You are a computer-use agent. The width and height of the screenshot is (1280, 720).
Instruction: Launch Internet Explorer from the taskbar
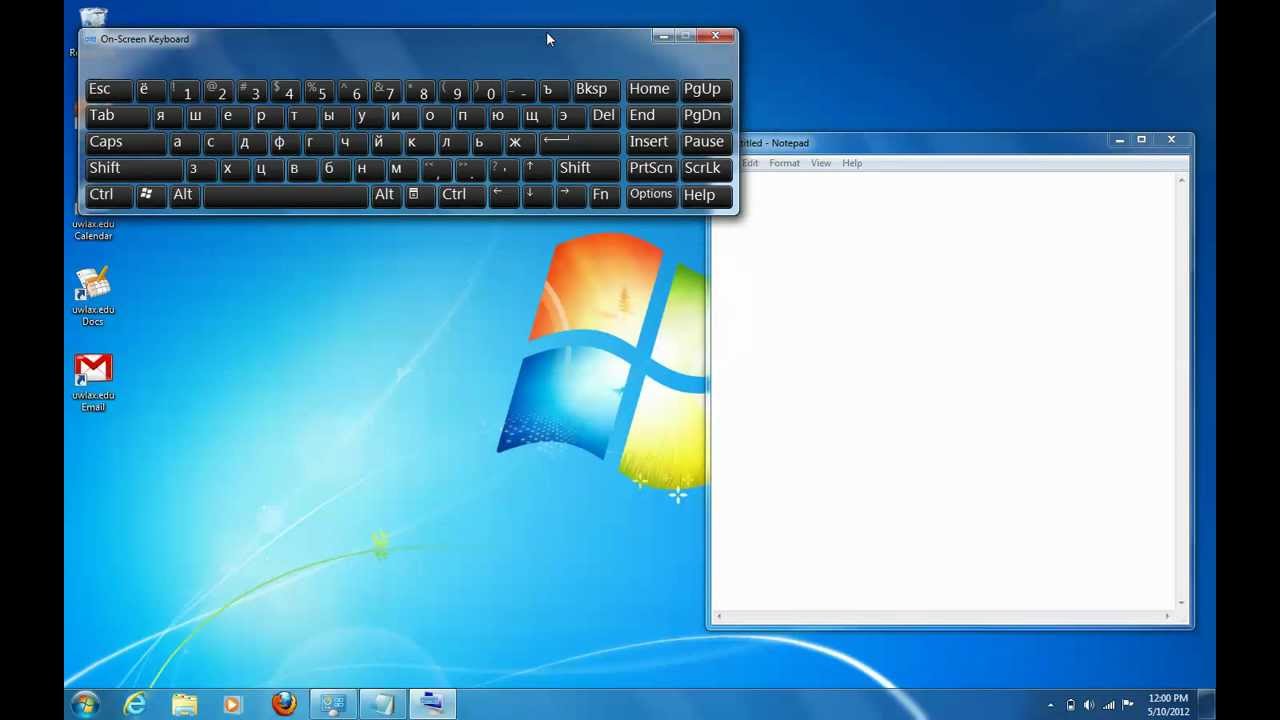click(135, 704)
